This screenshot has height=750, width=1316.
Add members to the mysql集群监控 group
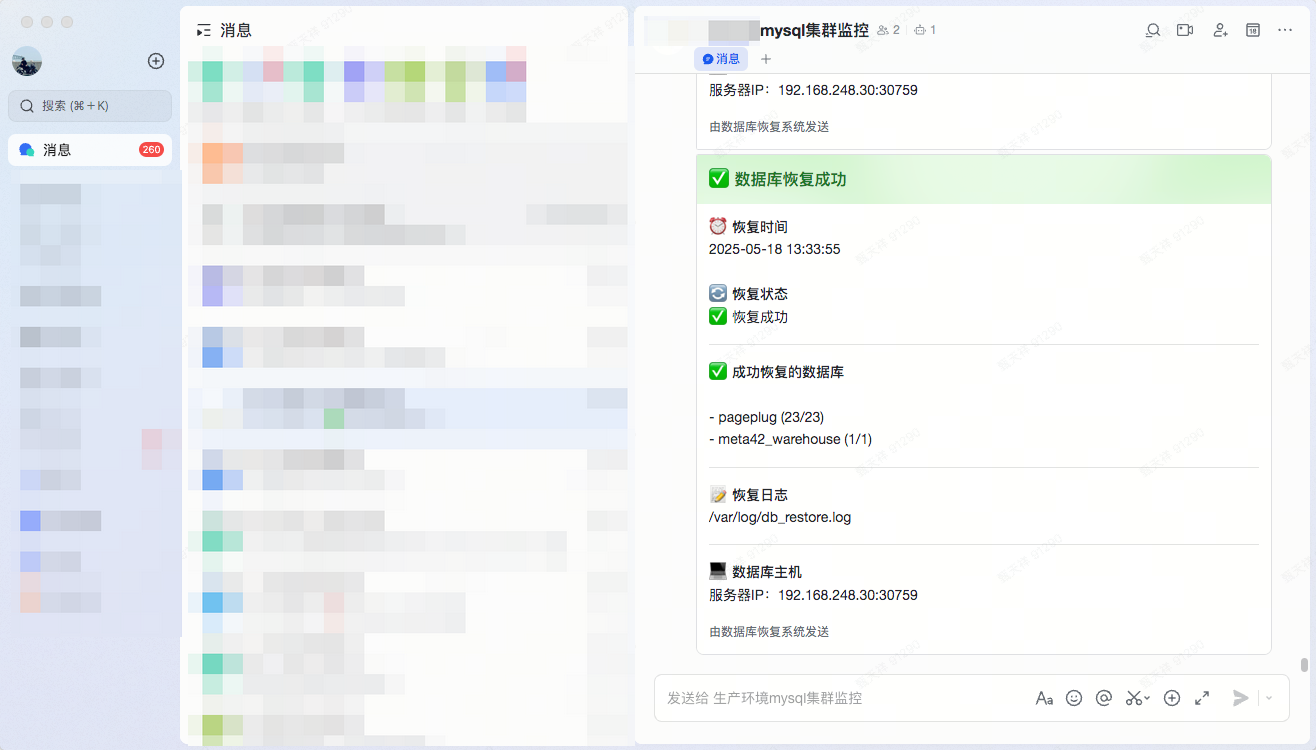tap(1220, 30)
